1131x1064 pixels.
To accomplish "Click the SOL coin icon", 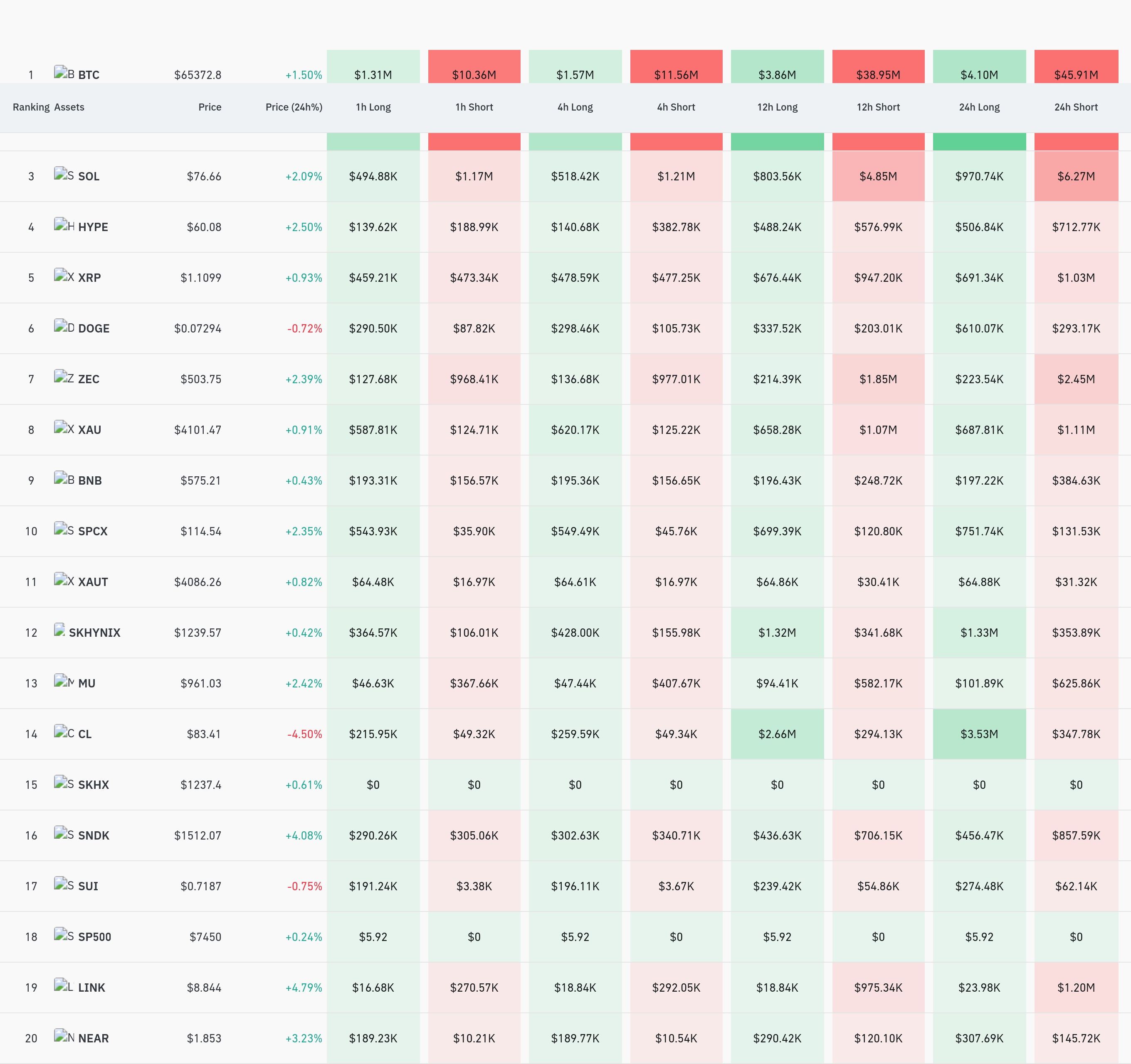I will point(64,174).
